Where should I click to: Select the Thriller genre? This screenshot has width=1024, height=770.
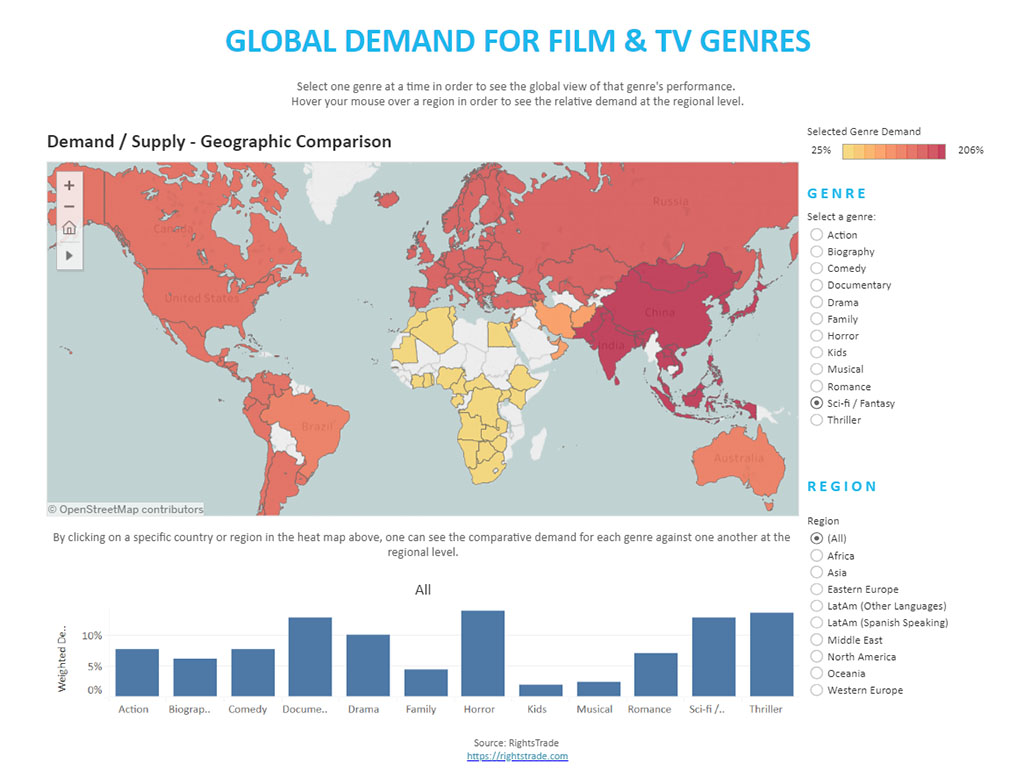point(817,420)
